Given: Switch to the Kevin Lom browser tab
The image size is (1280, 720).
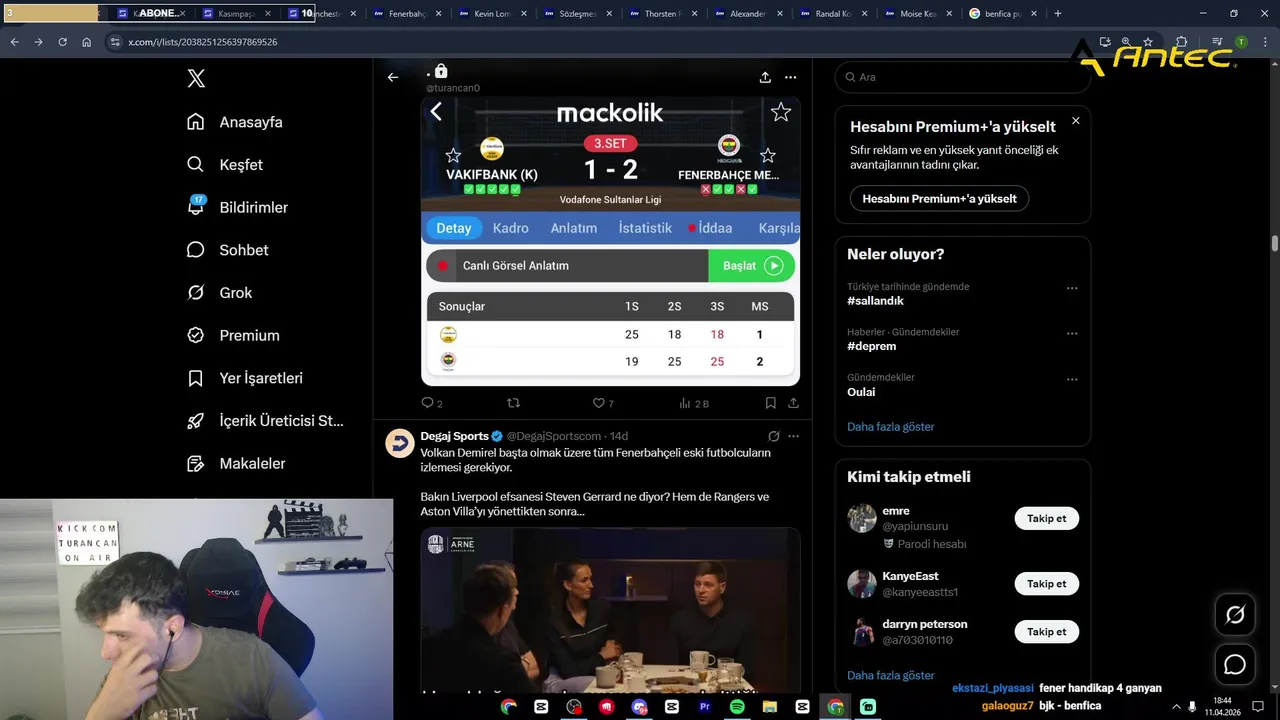Looking at the screenshot, I should coord(491,13).
